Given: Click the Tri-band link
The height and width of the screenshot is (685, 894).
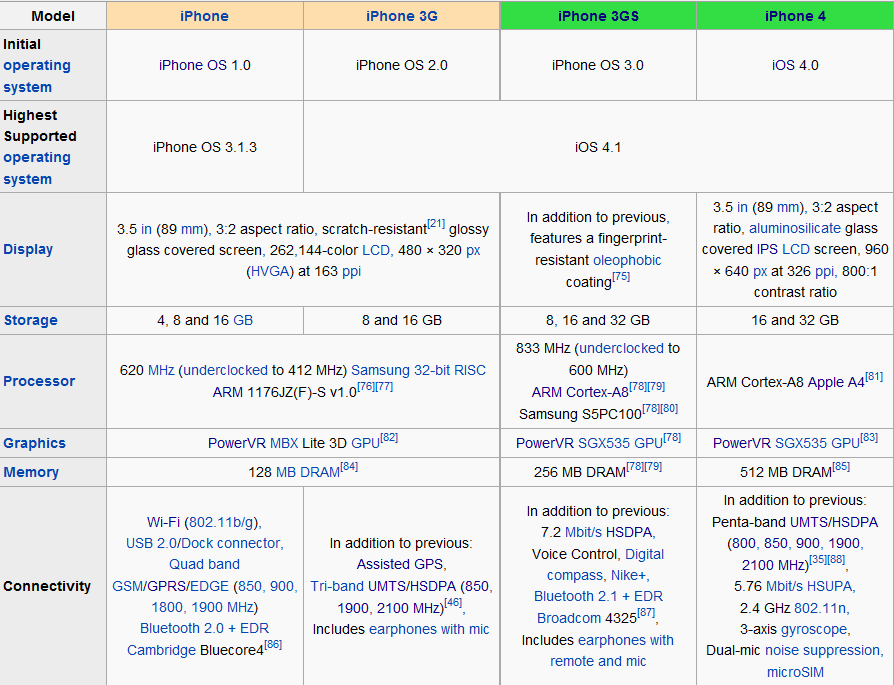Looking at the screenshot, I should (x=336, y=586).
